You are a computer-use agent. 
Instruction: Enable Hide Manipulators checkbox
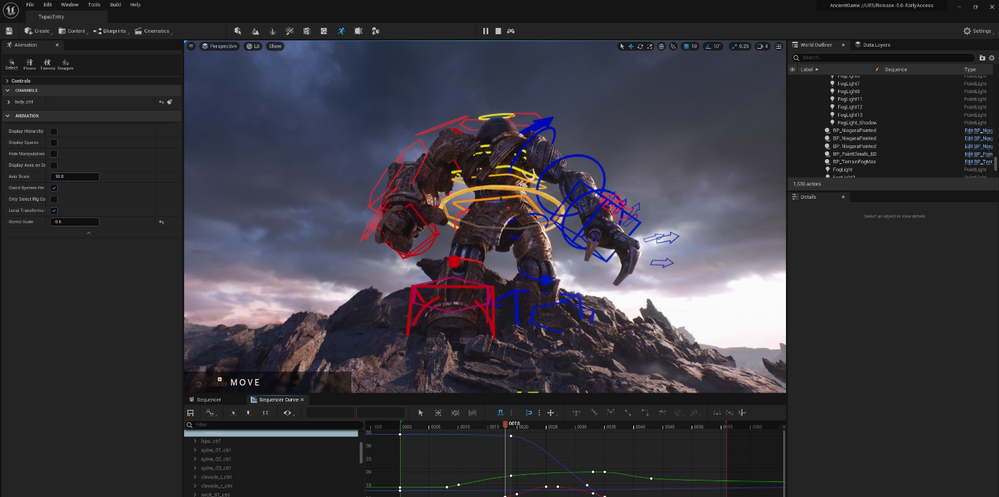[x=54, y=154]
